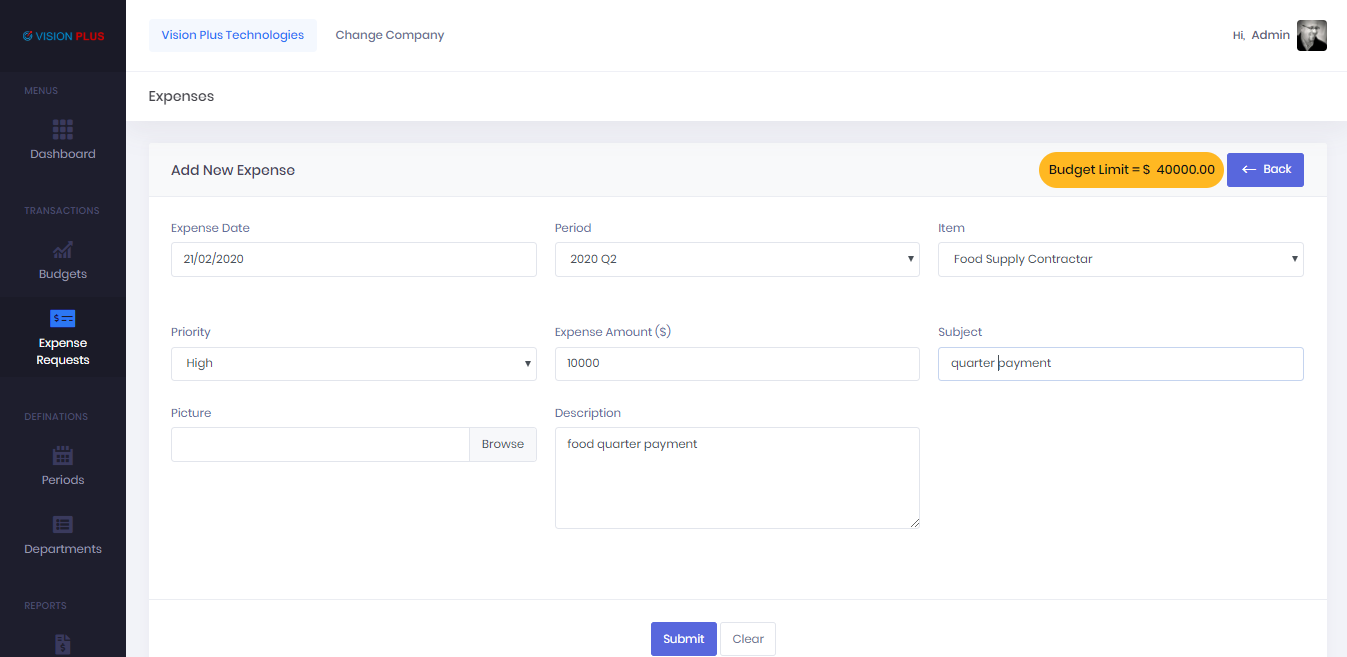Click the reports document icon in sidebar
Image resolution: width=1347 pixels, height=657 pixels.
(63, 644)
